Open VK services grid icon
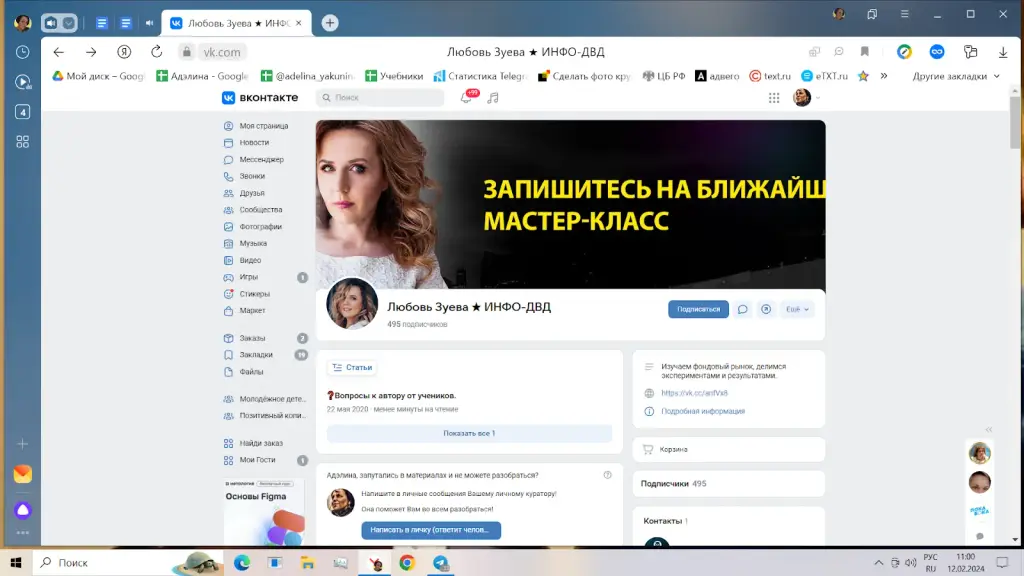 (x=774, y=97)
